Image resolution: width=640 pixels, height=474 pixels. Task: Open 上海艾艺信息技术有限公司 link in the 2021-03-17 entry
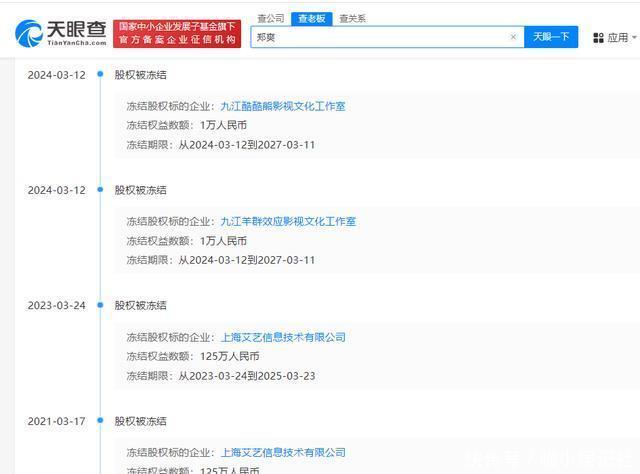282,453
